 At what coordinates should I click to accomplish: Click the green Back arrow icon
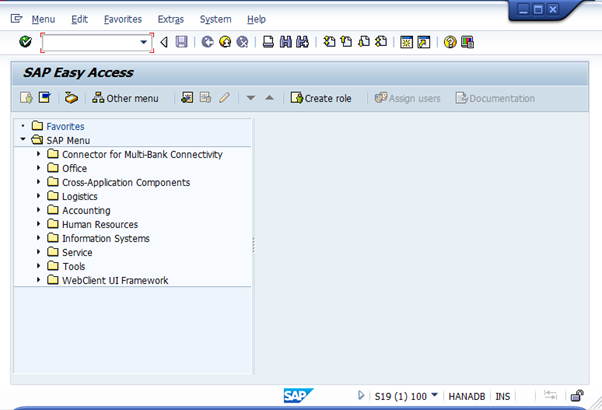(x=207, y=42)
